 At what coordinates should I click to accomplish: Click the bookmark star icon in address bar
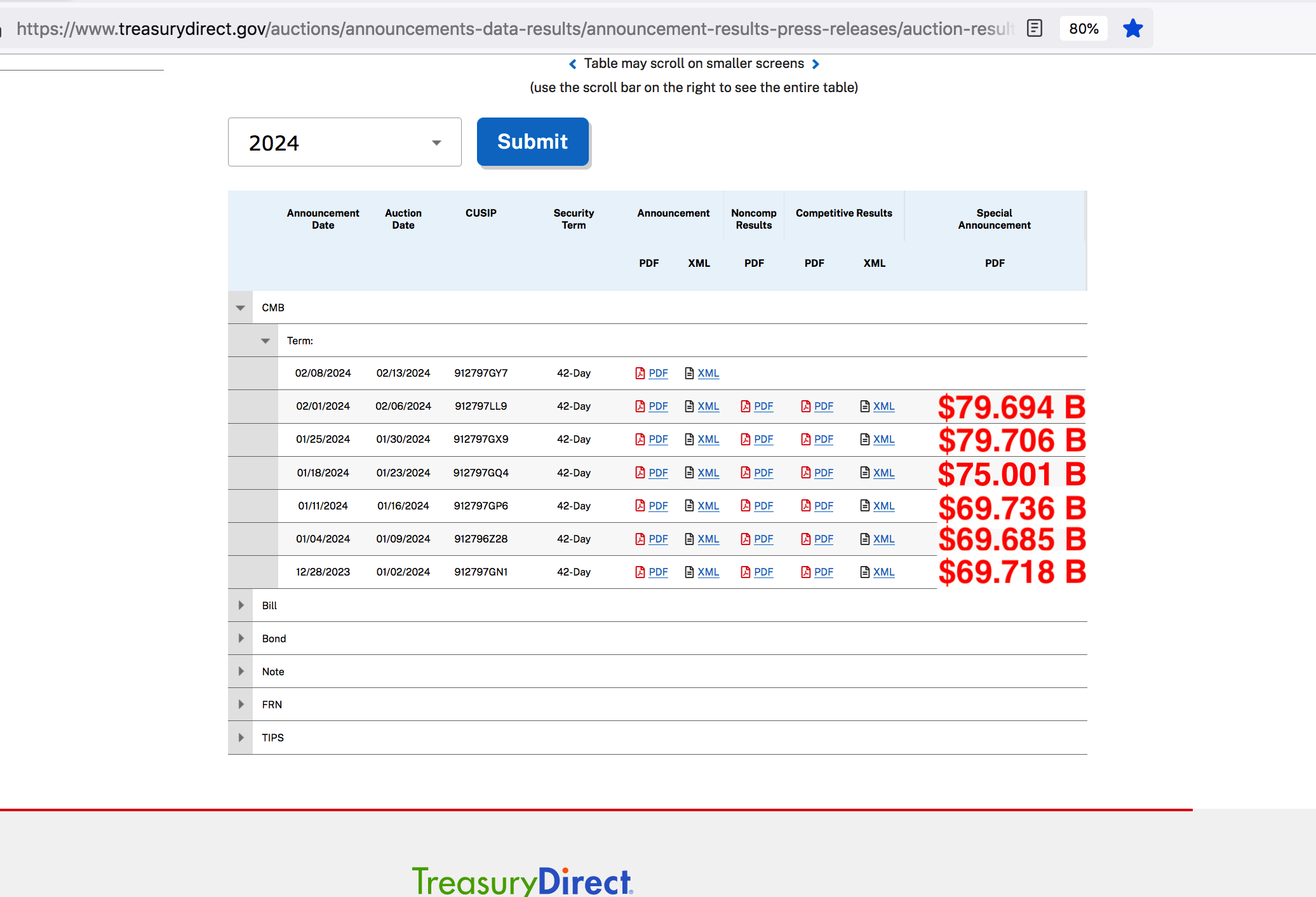pos(1132,29)
